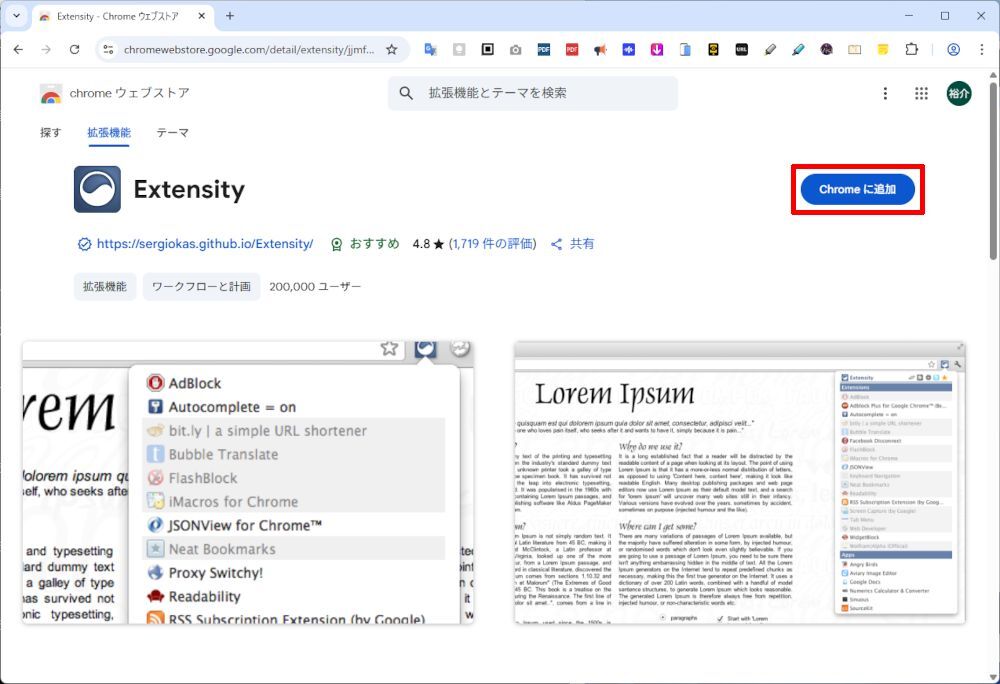Click the open book extension icon

[855, 50]
